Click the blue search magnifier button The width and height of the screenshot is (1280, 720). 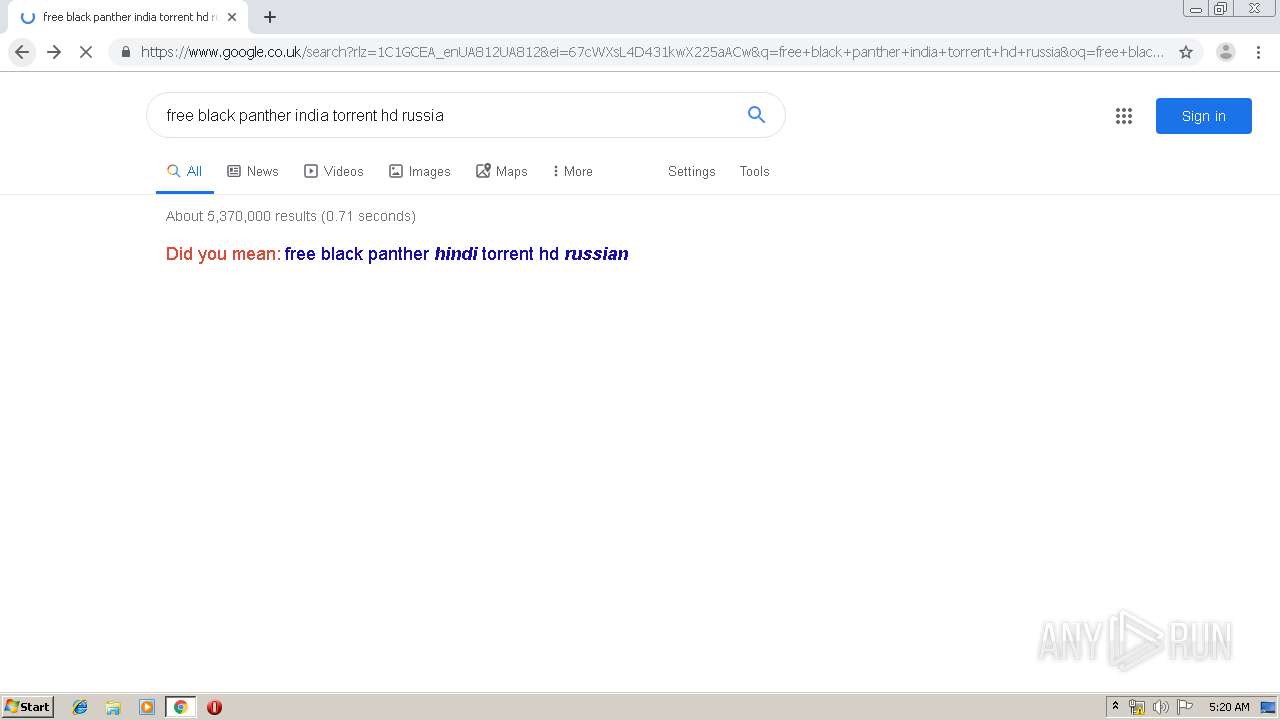(756, 115)
